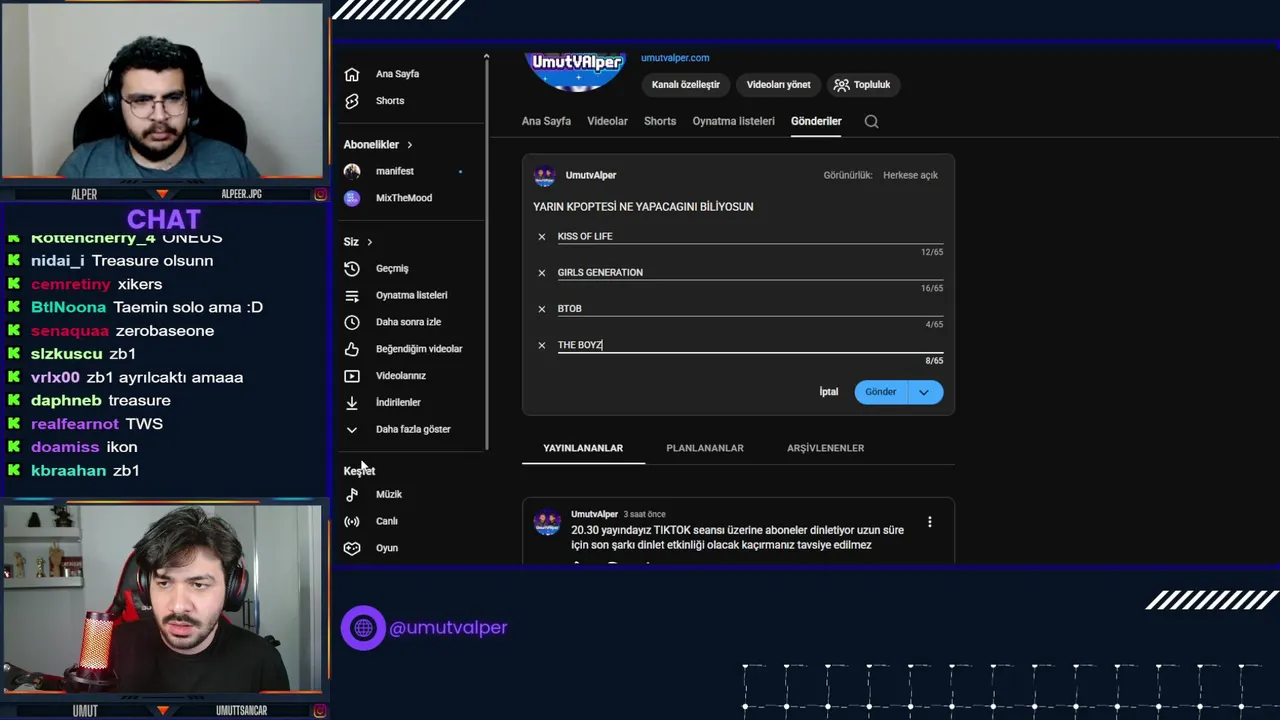Click the UmutvAlper avatar in post editor
1280x720 pixels.
tap(545, 176)
